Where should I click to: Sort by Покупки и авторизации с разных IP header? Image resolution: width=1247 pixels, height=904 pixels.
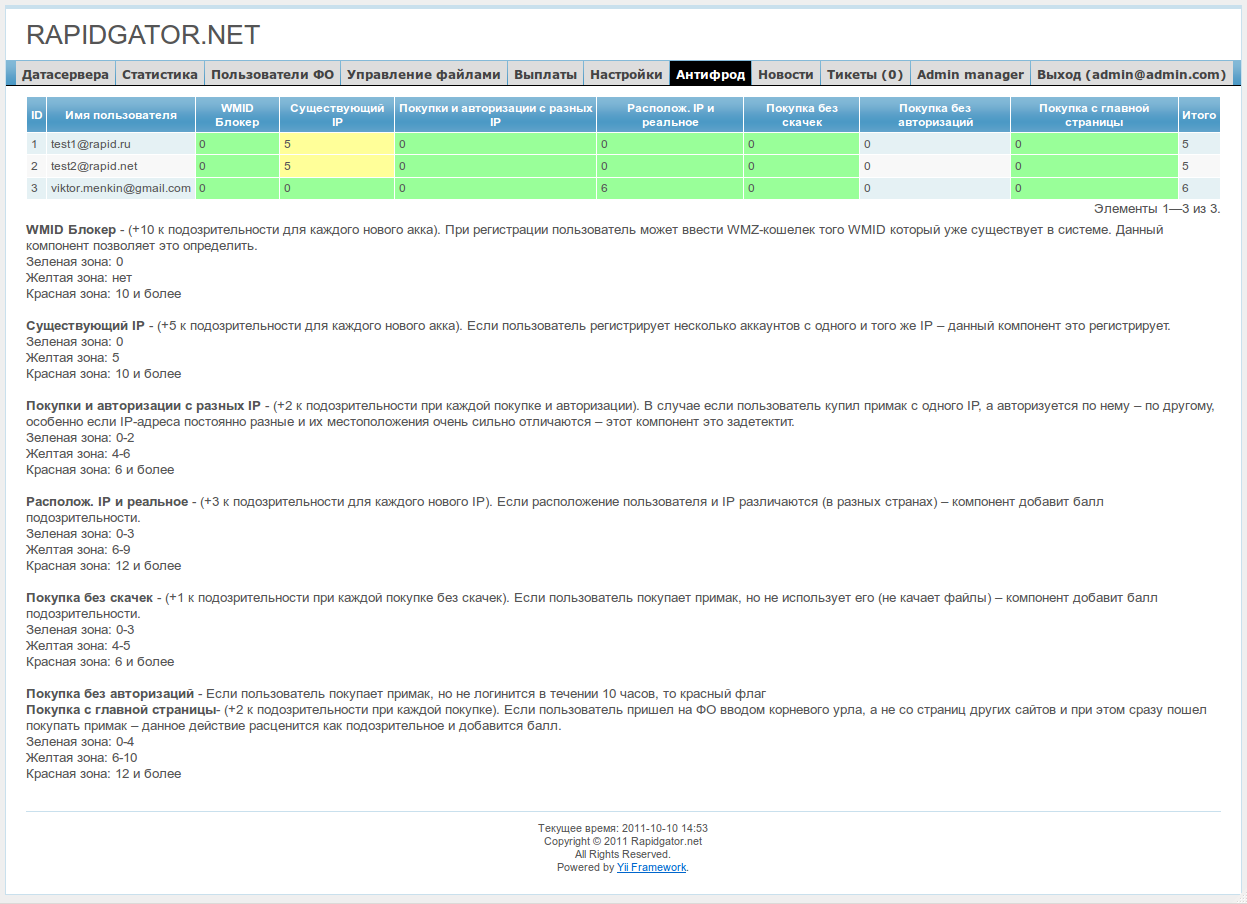(496, 115)
